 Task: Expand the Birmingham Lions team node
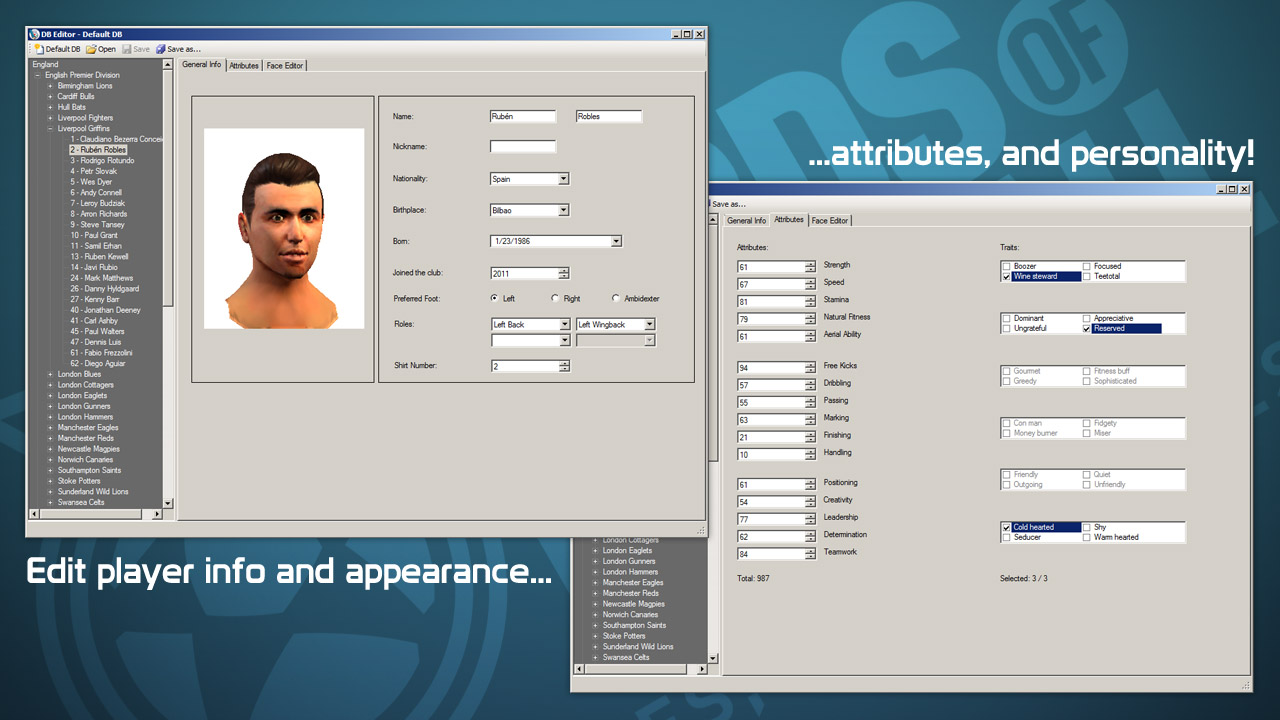coord(50,86)
